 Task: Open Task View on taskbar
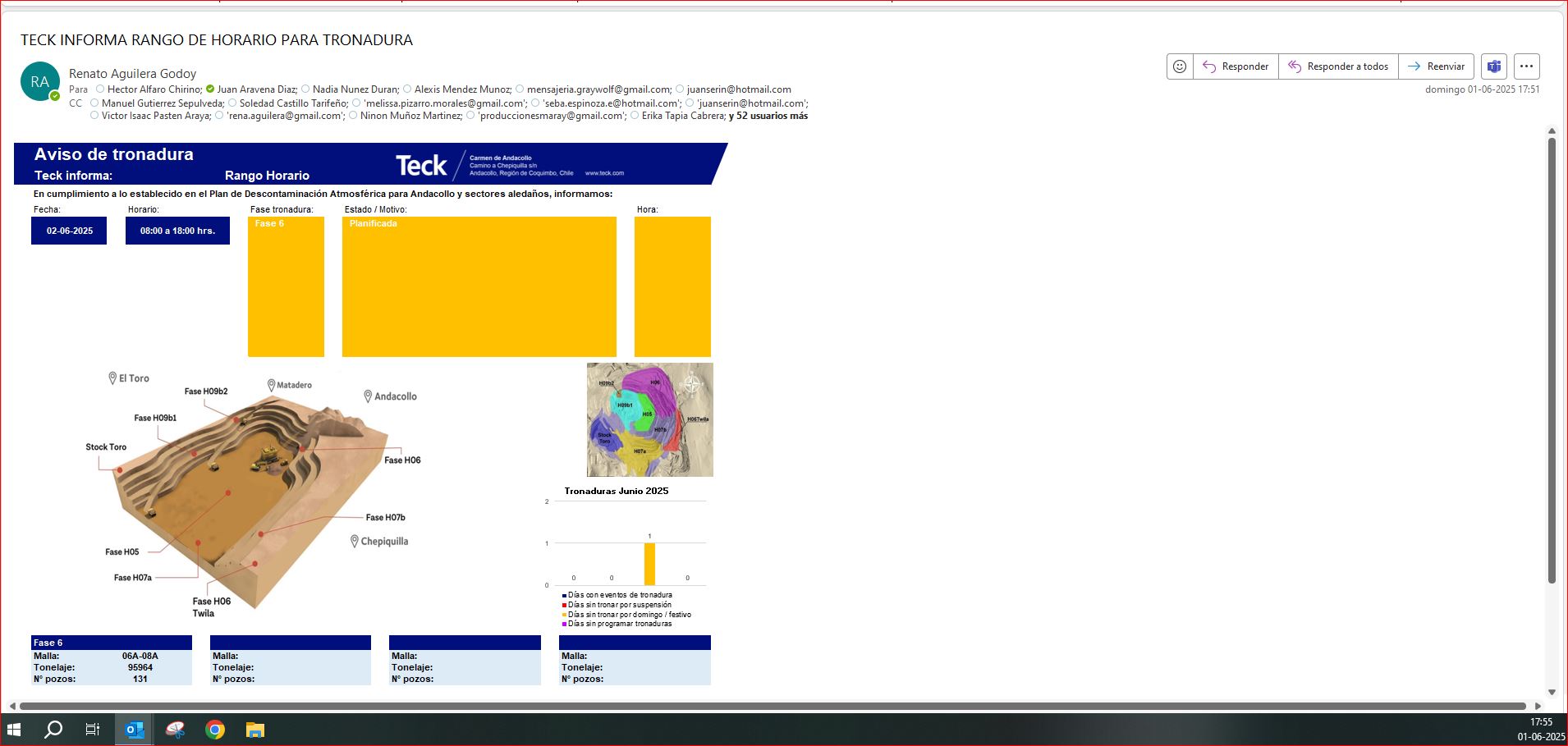tap(93, 729)
